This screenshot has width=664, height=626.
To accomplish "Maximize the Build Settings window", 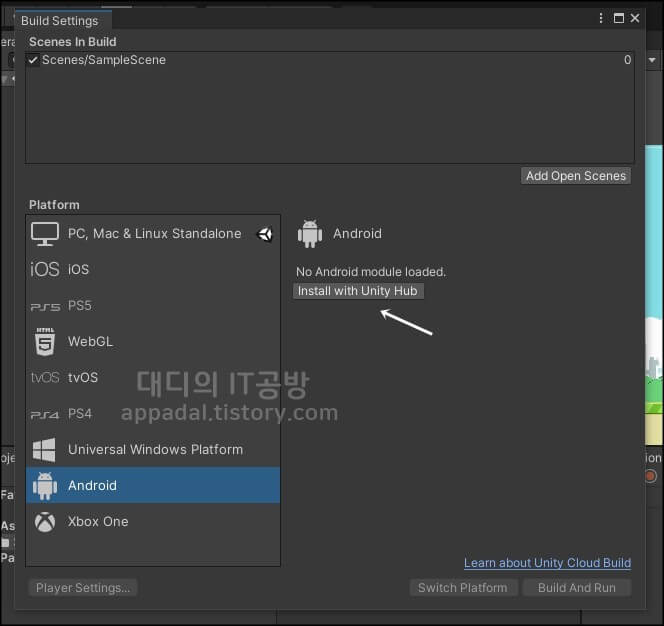I will (x=619, y=18).
